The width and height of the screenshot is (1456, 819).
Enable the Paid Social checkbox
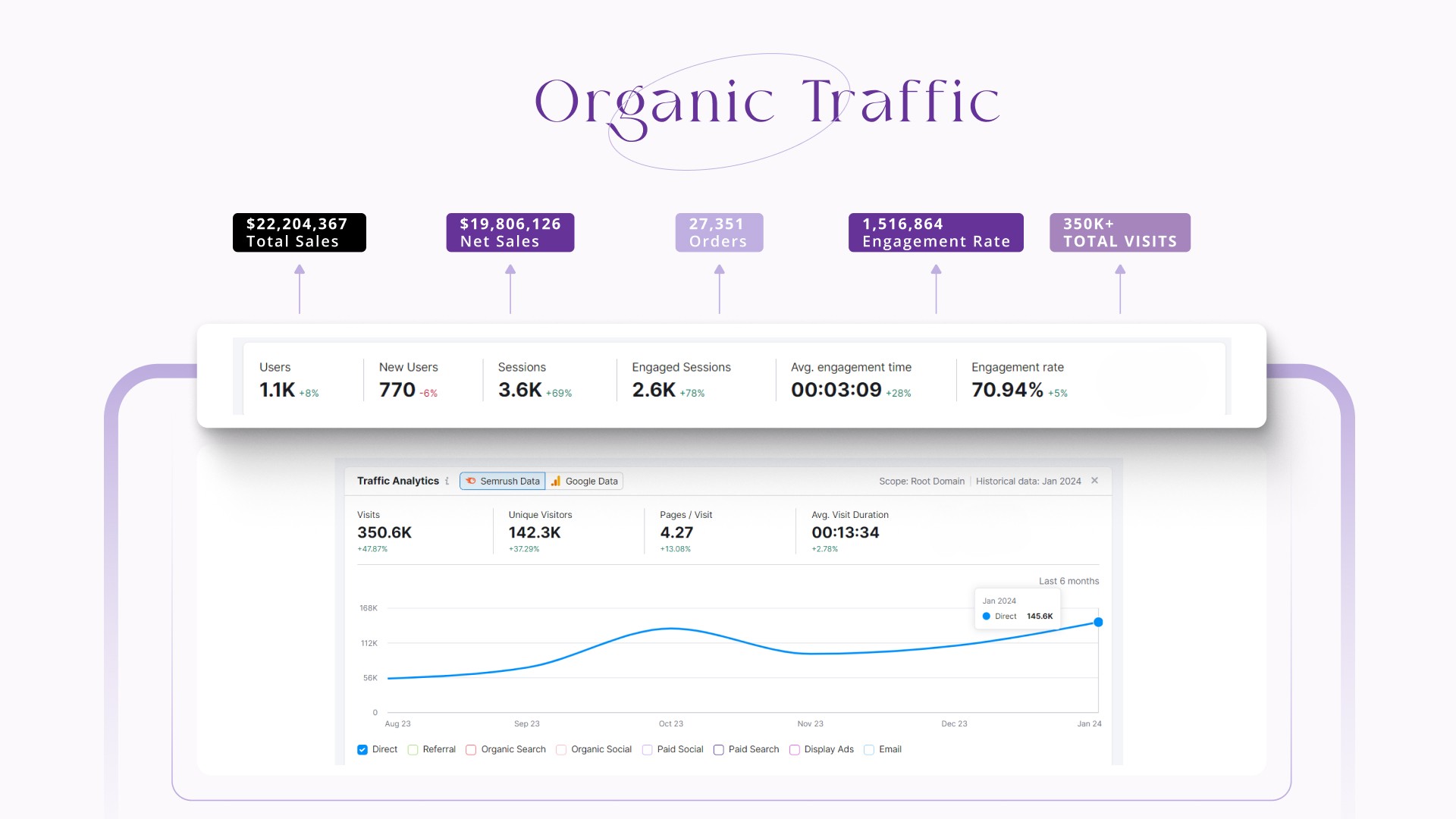tap(647, 749)
